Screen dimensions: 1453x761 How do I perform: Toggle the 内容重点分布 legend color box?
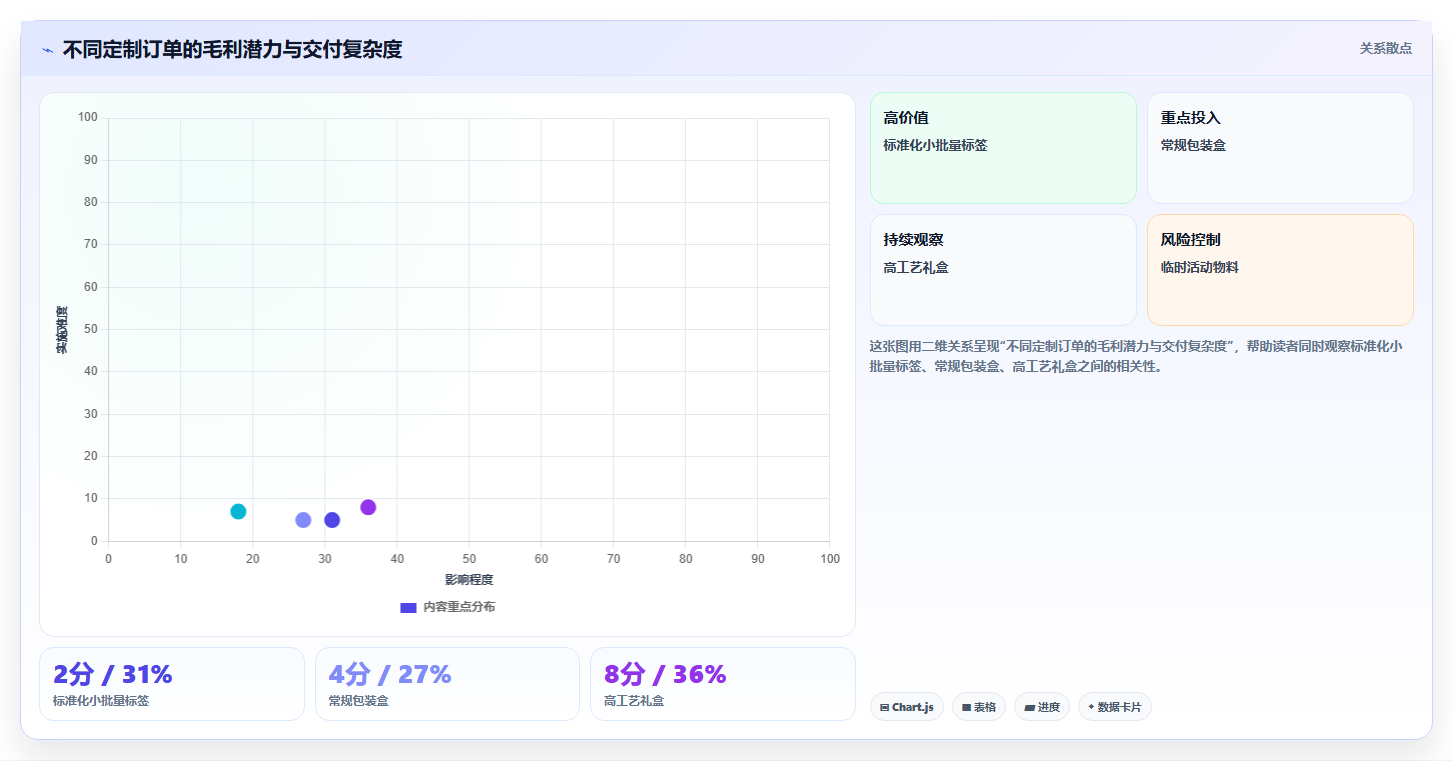pos(408,607)
